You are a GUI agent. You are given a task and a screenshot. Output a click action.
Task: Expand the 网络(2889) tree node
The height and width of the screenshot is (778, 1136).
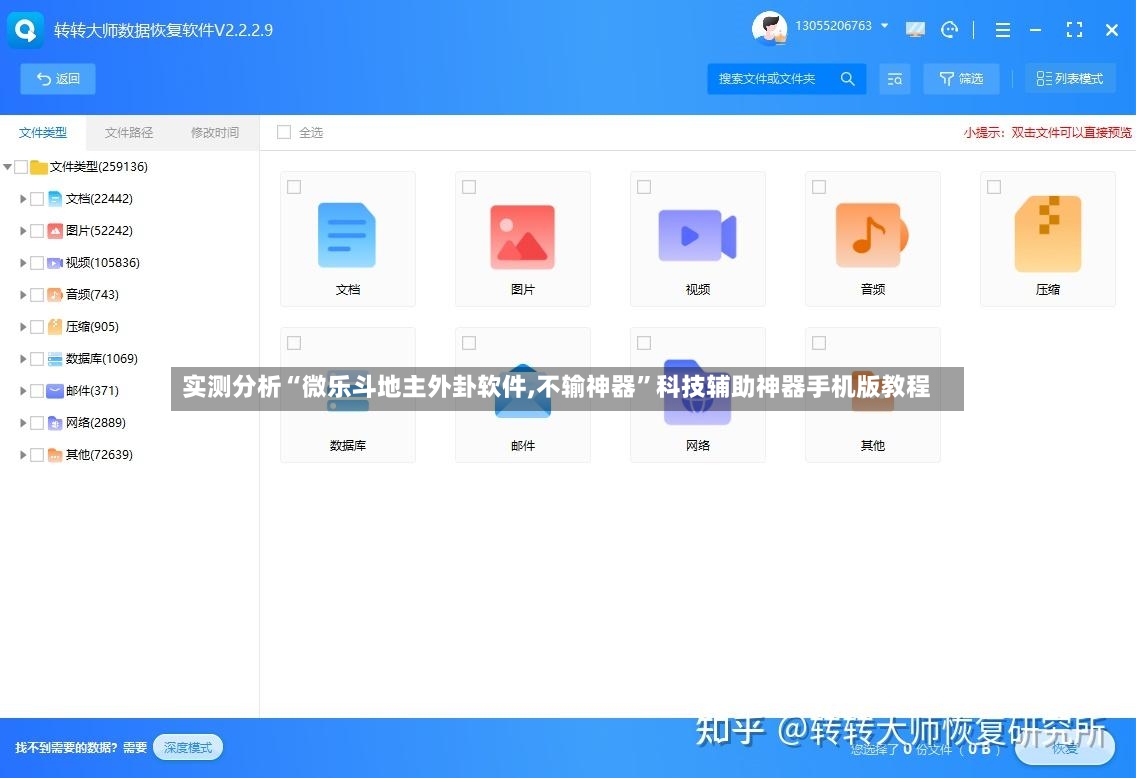tap(23, 422)
